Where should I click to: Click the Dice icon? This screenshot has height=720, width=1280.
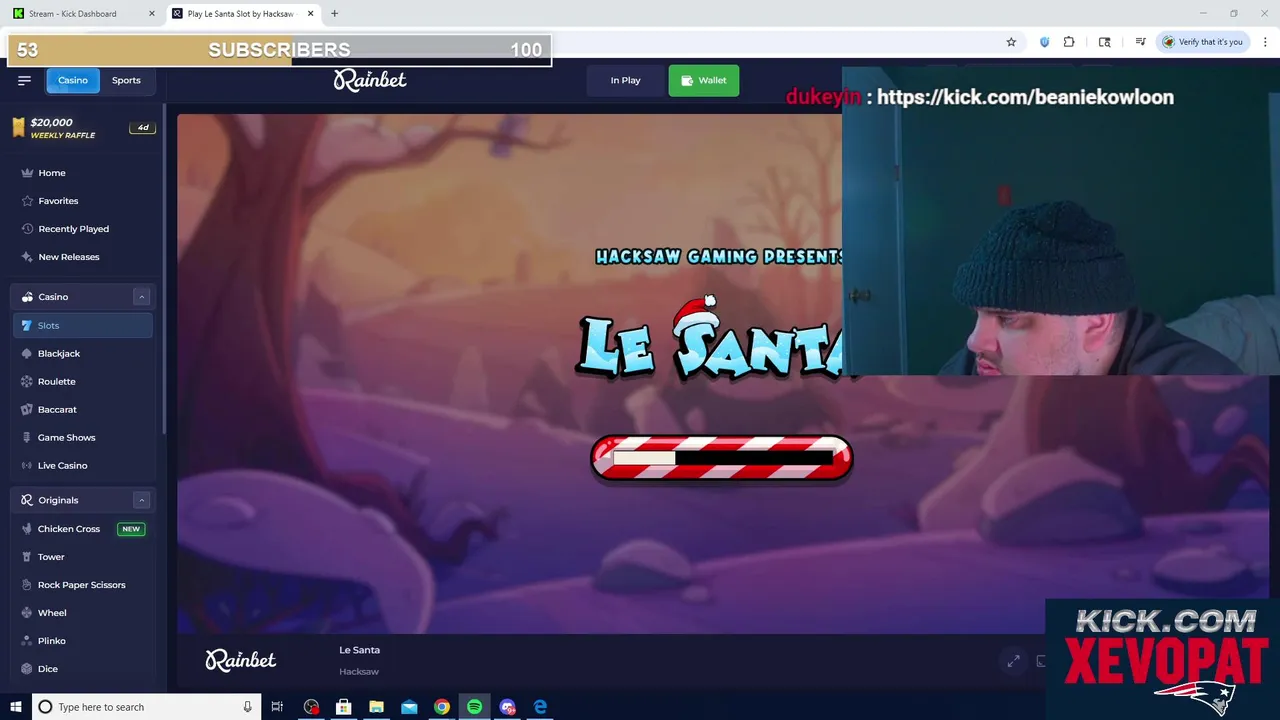coord(27,669)
